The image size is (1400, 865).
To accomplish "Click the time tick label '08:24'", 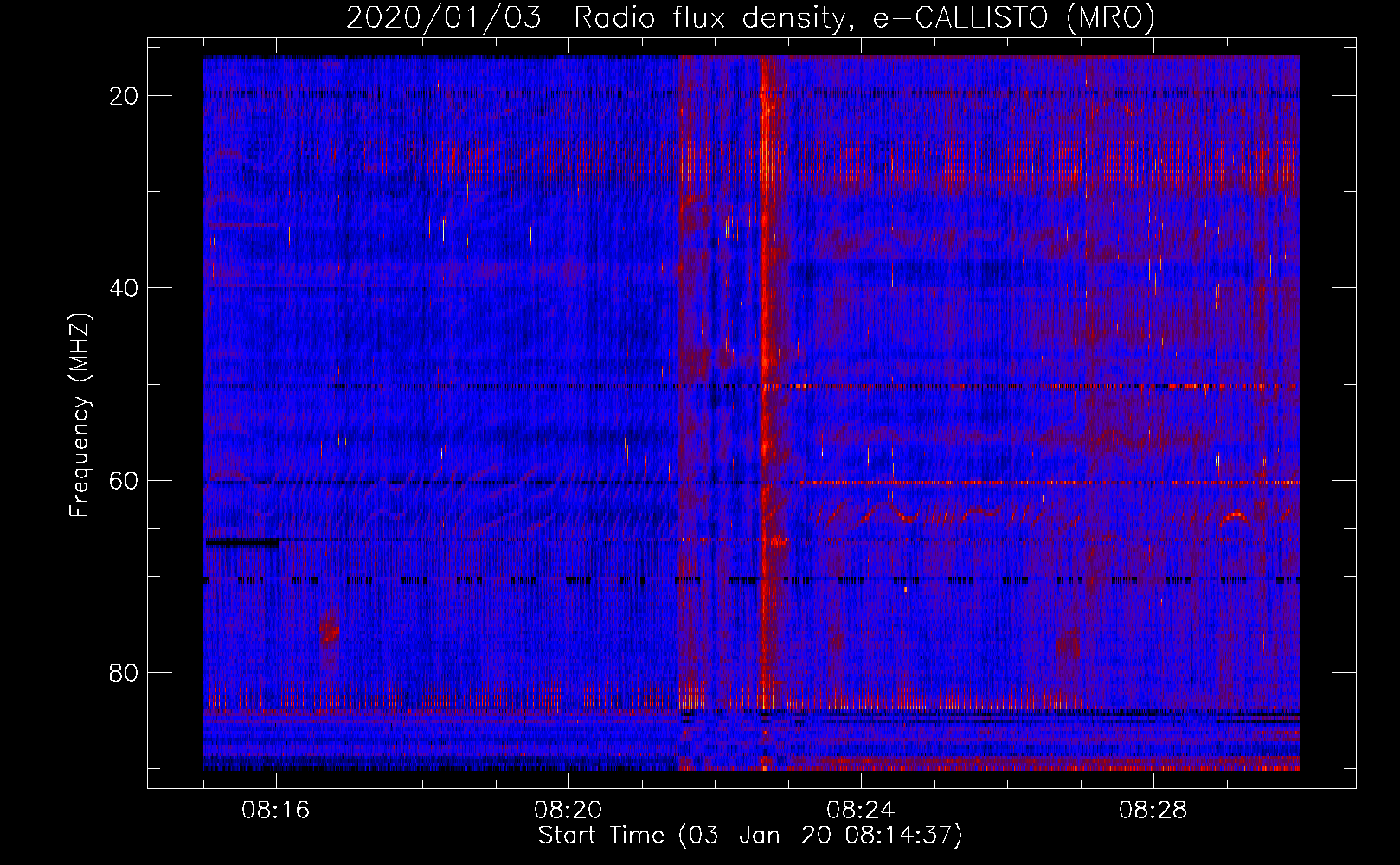I will pos(861,811).
